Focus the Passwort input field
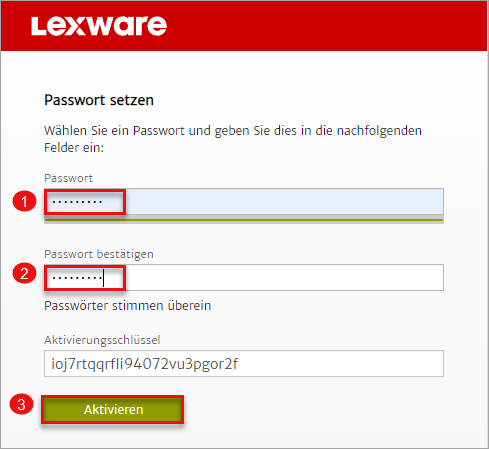Screen dimensions: 489x449 (244, 201)
